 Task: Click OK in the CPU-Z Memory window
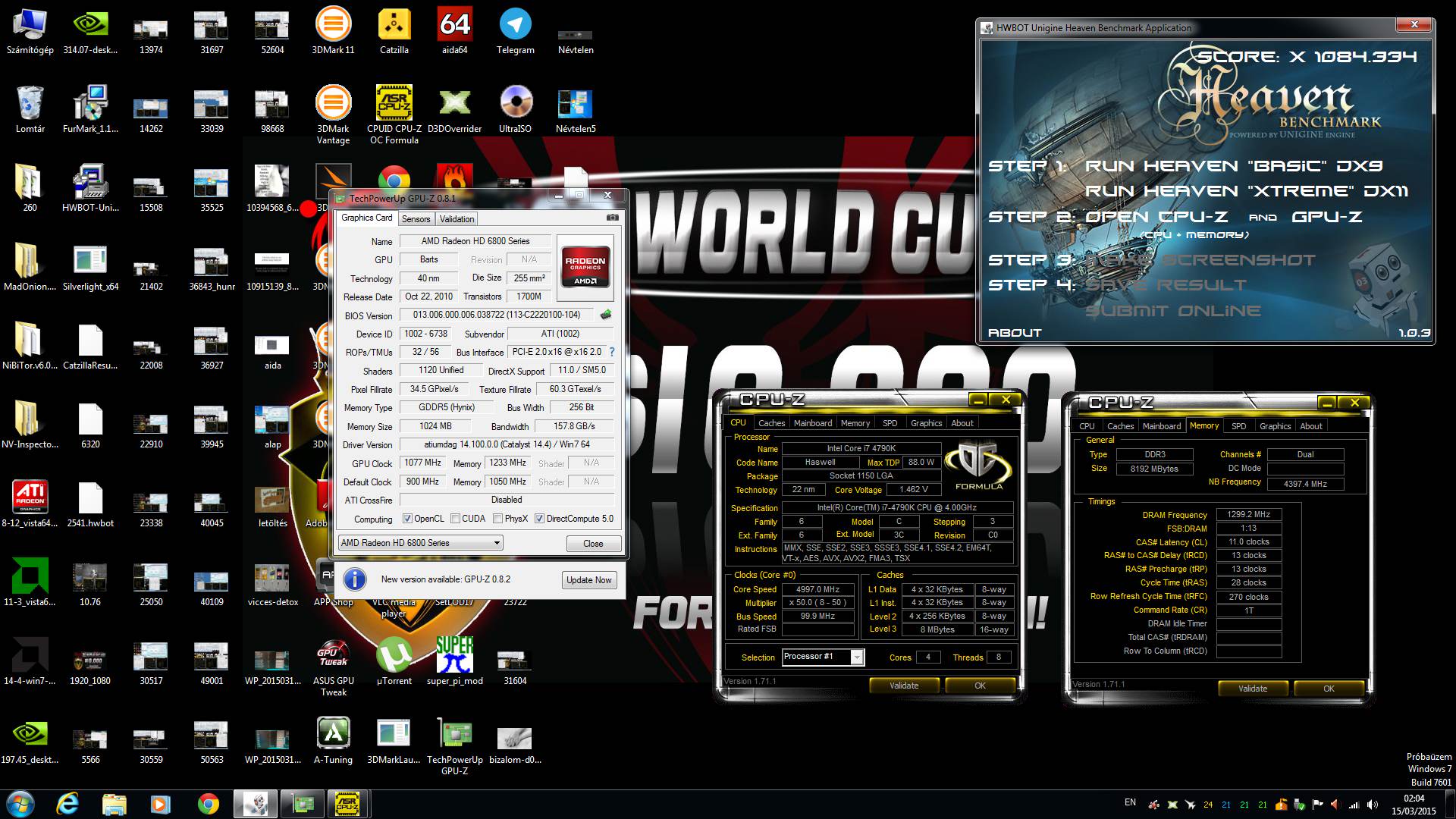[x=1329, y=689]
